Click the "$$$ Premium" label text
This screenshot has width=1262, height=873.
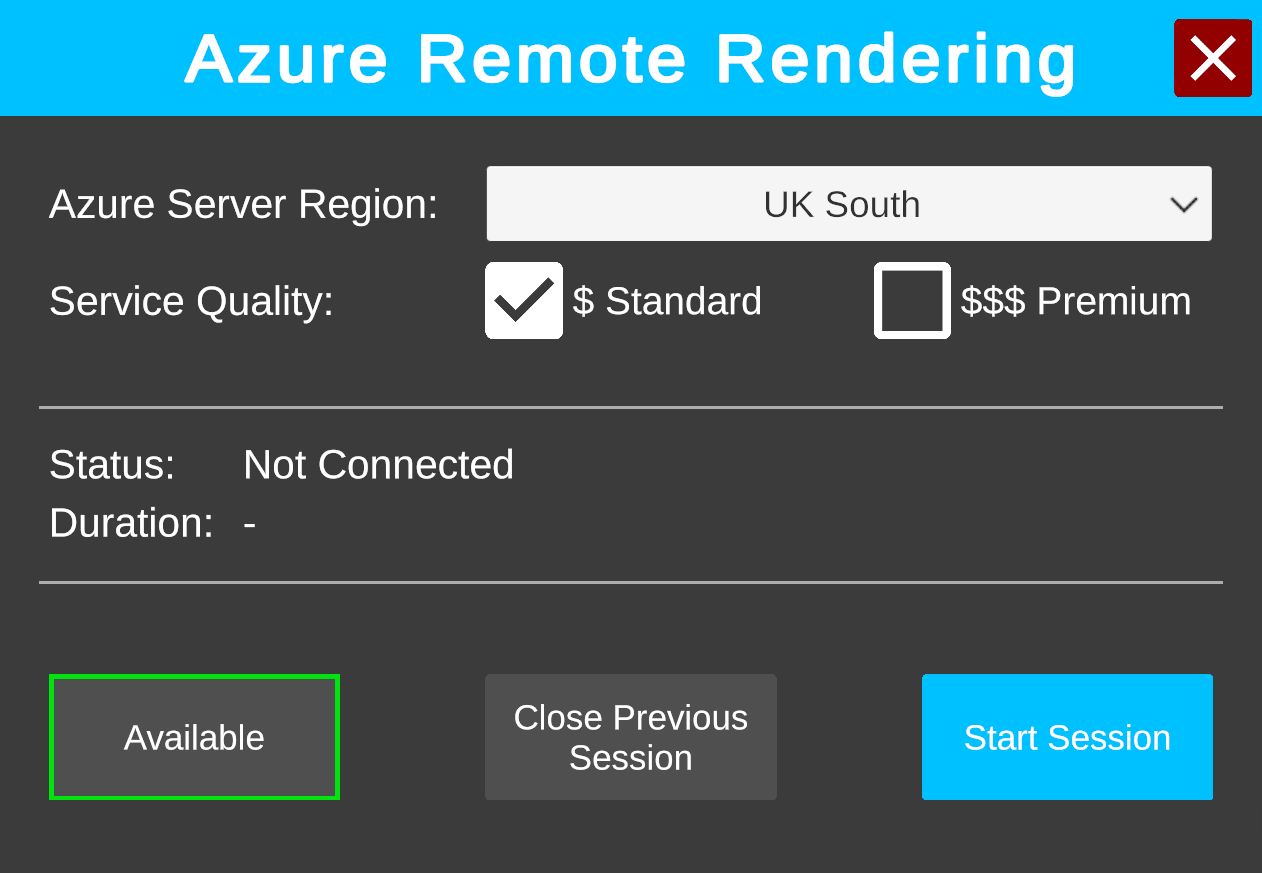(1076, 301)
